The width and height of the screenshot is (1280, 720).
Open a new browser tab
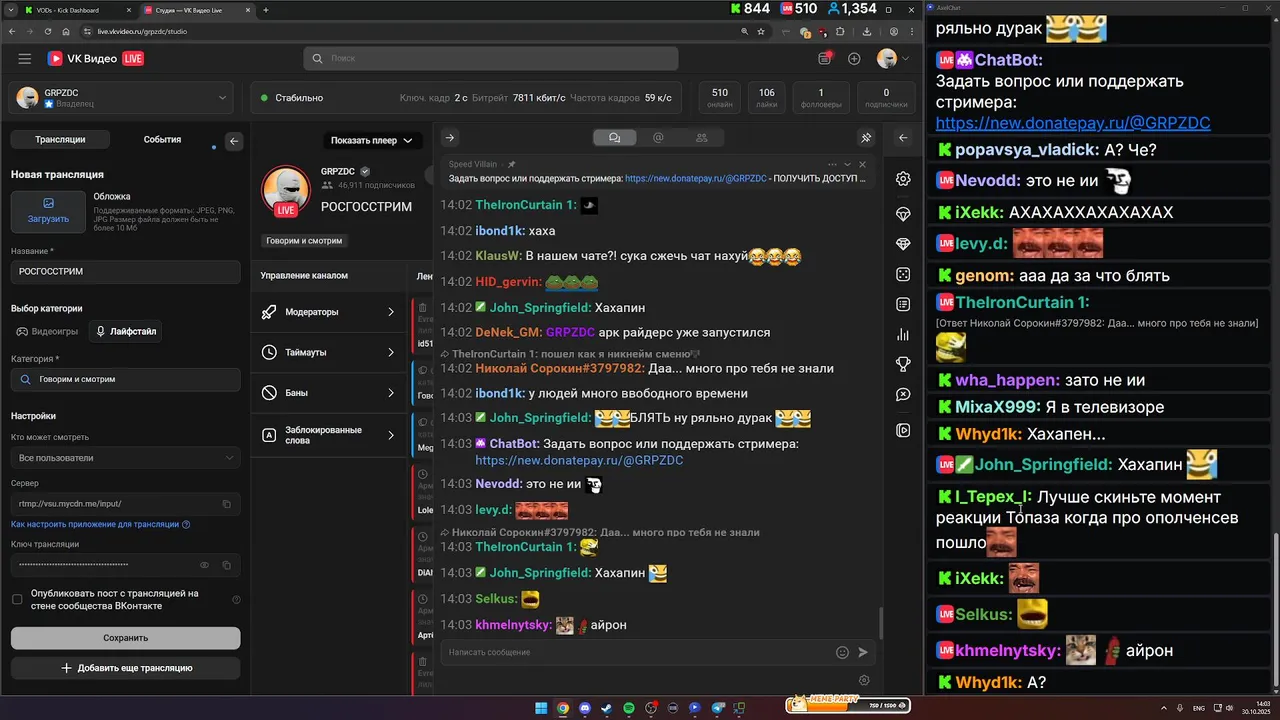pyautogui.click(x=265, y=10)
